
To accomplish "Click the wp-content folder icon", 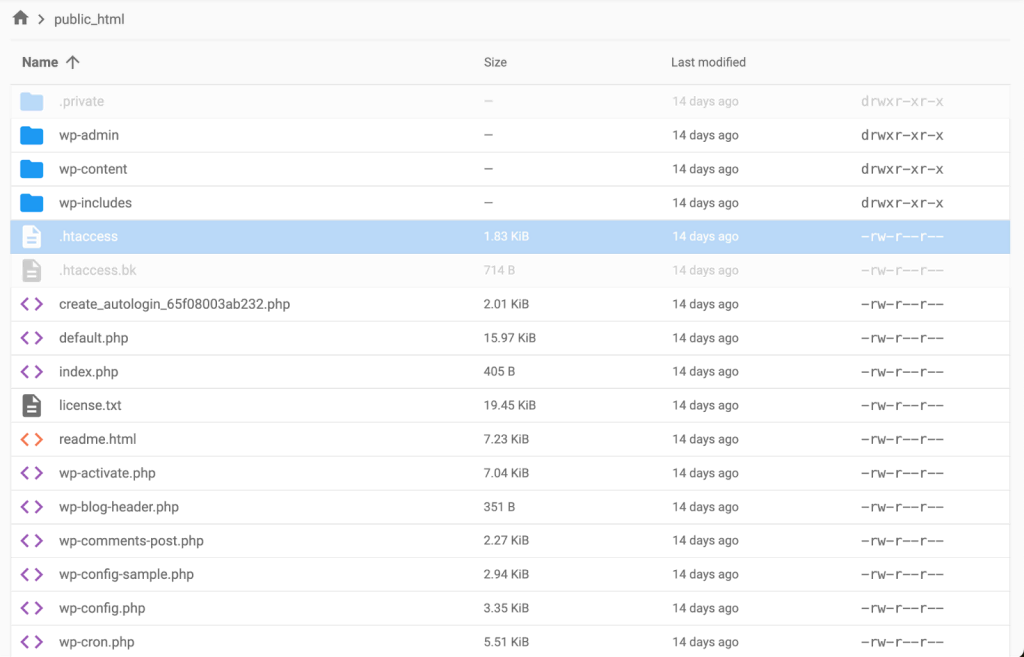I will pos(31,169).
